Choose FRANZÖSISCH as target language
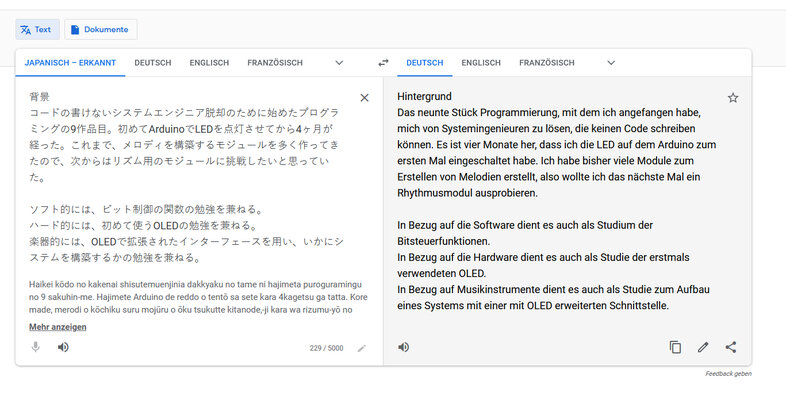The height and width of the screenshot is (400, 786). (547, 63)
